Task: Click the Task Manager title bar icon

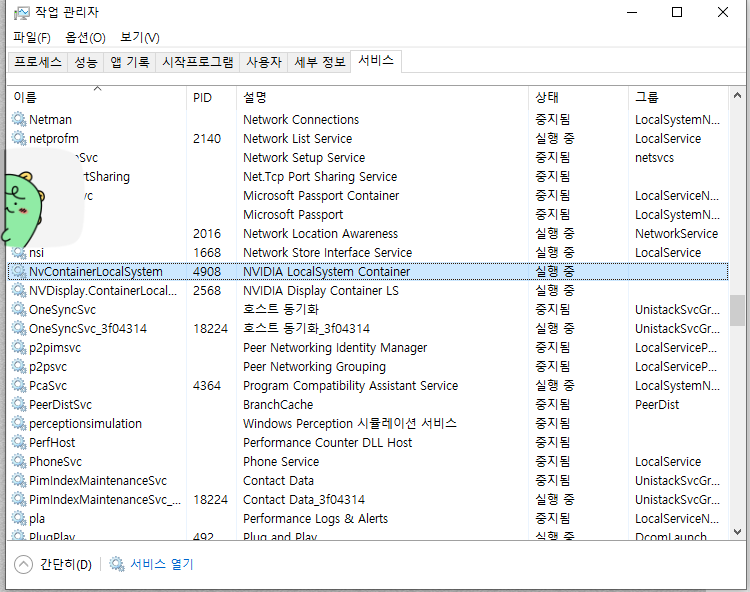Action: 22,13
